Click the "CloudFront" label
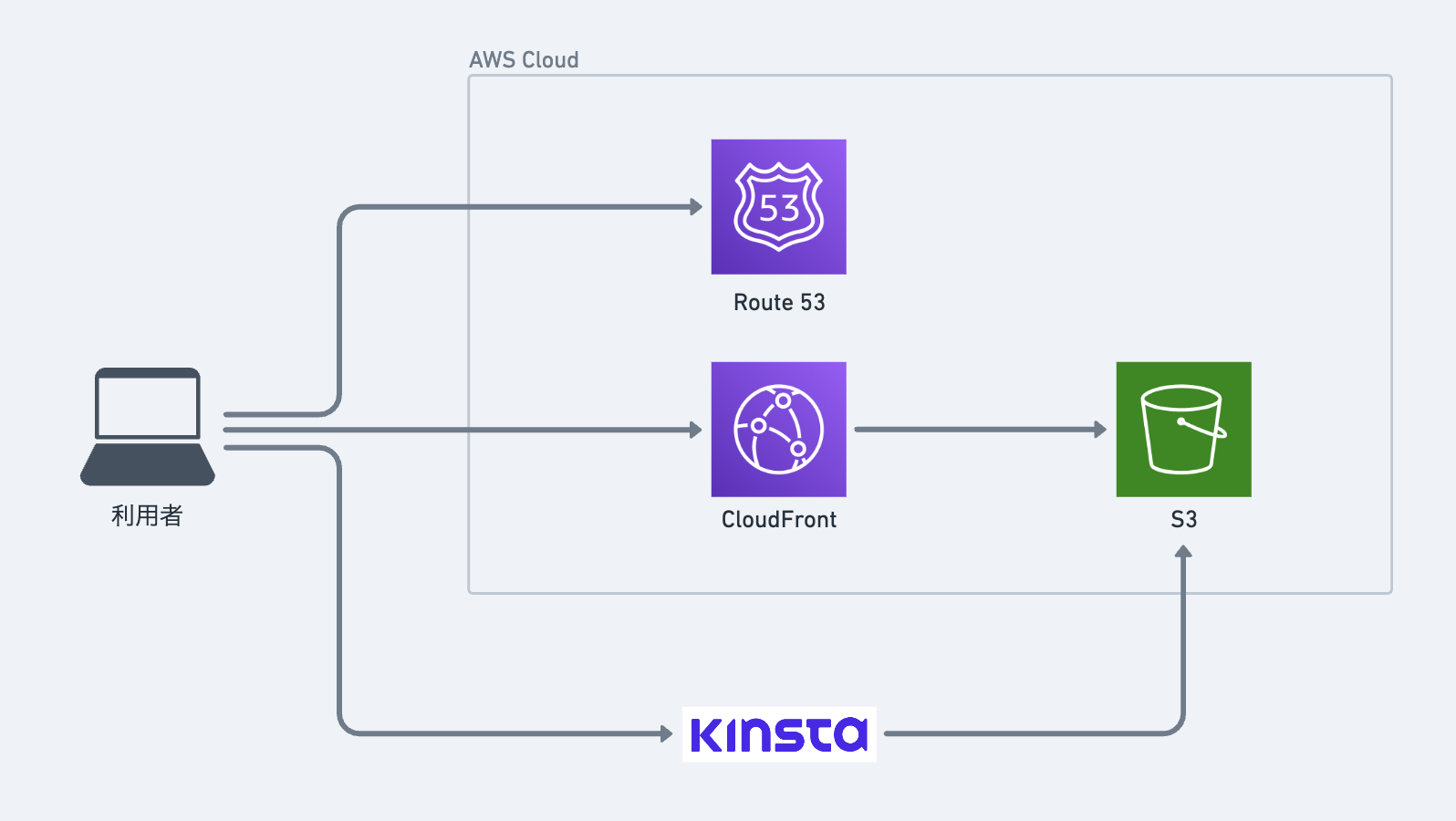Image resolution: width=1456 pixels, height=821 pixels. point(779,519)
